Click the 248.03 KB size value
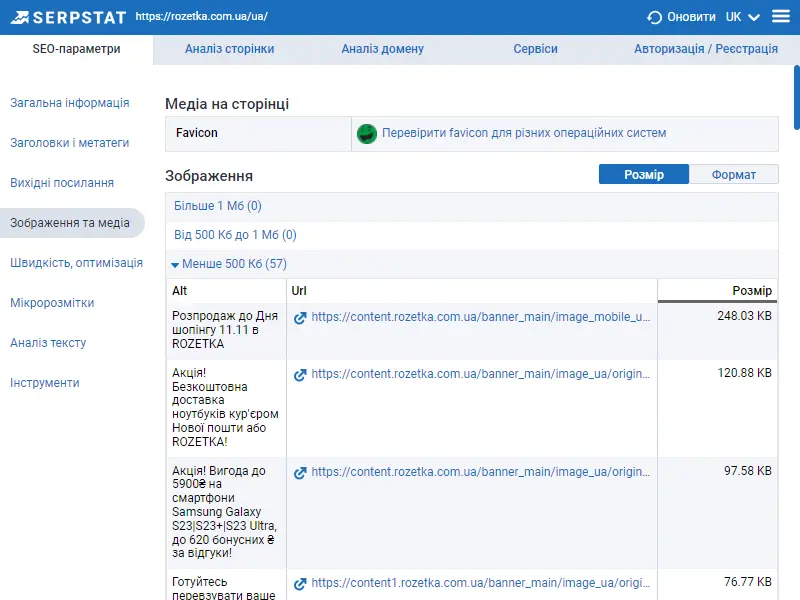800x600 pixels. [x=744, y=316]
